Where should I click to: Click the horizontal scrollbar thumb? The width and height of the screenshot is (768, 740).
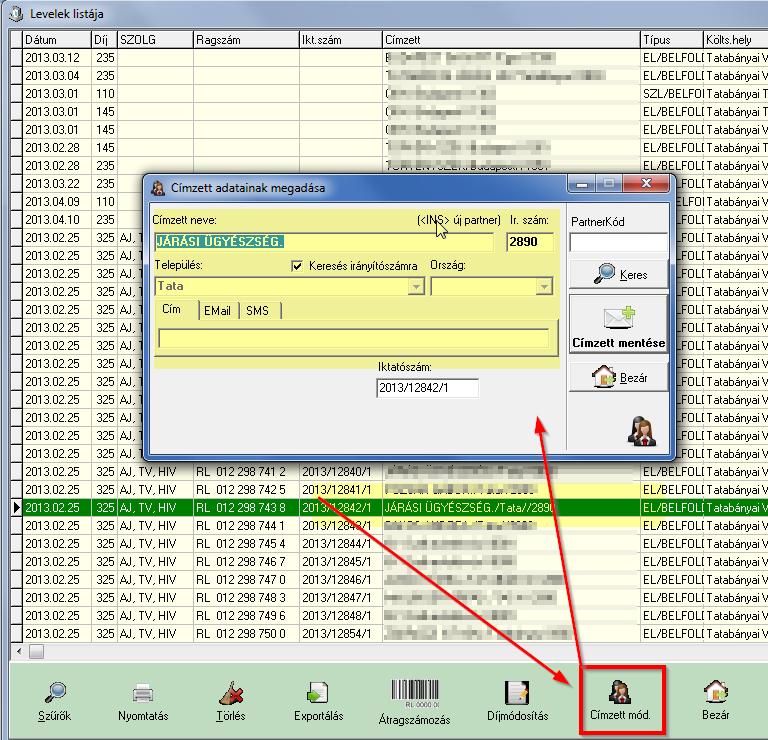point(36,651)
